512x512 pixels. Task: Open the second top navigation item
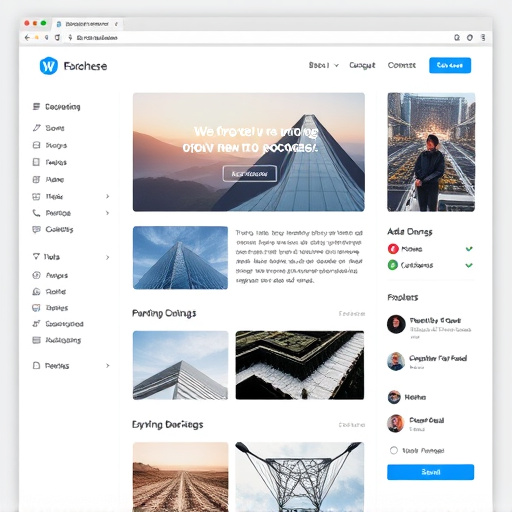(362, 65)
